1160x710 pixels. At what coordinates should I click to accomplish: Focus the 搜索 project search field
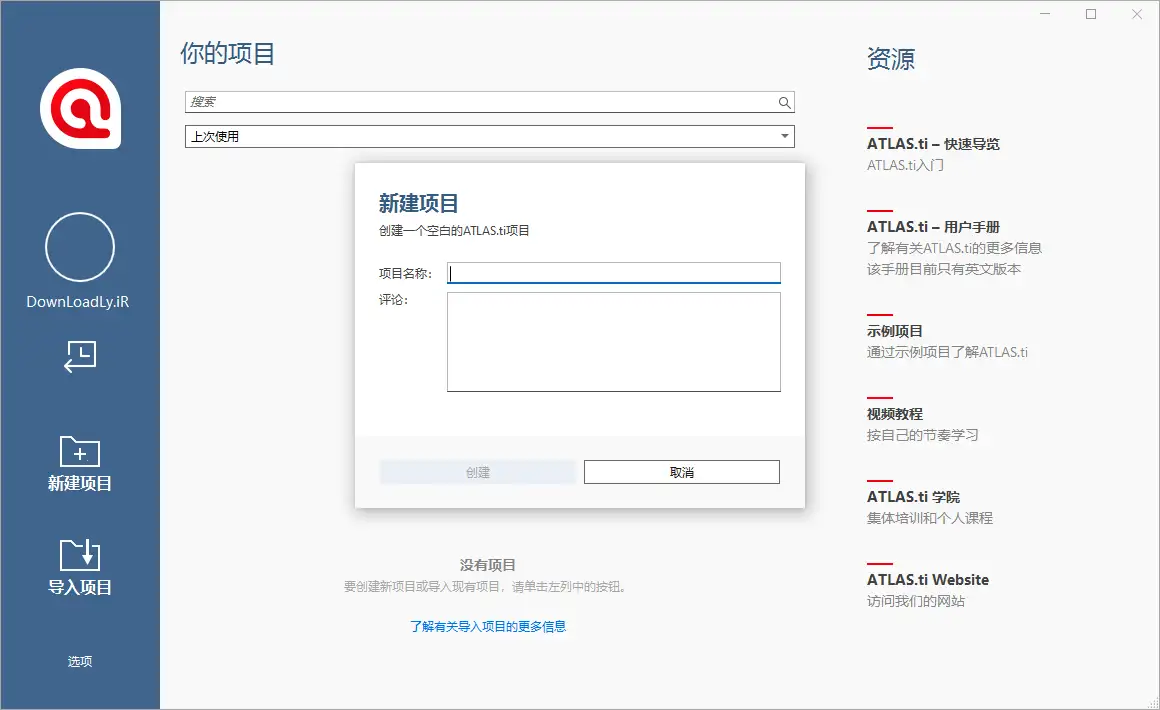pyautogui.click(x=490, y=102)
